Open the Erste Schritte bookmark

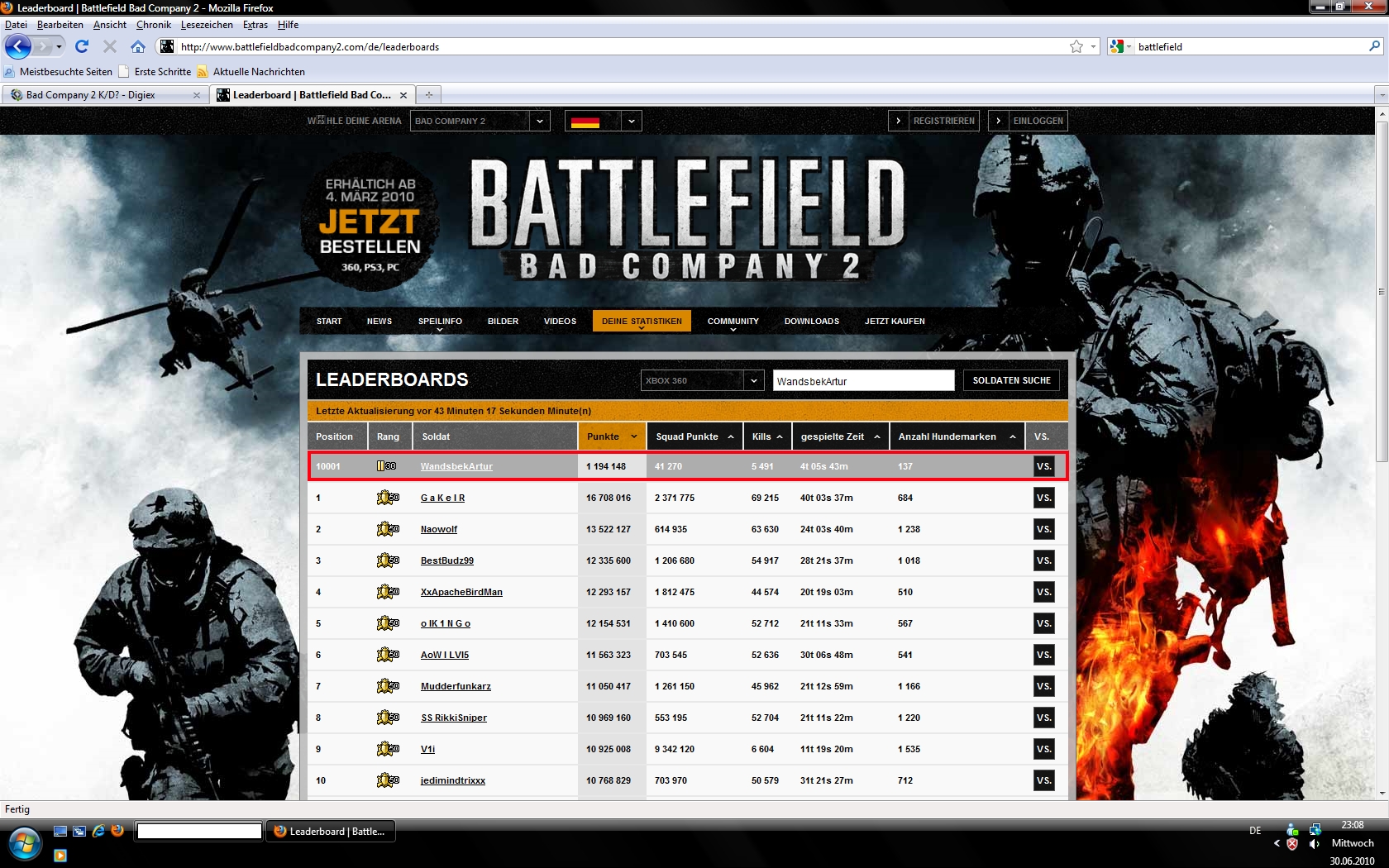point(155,72)
